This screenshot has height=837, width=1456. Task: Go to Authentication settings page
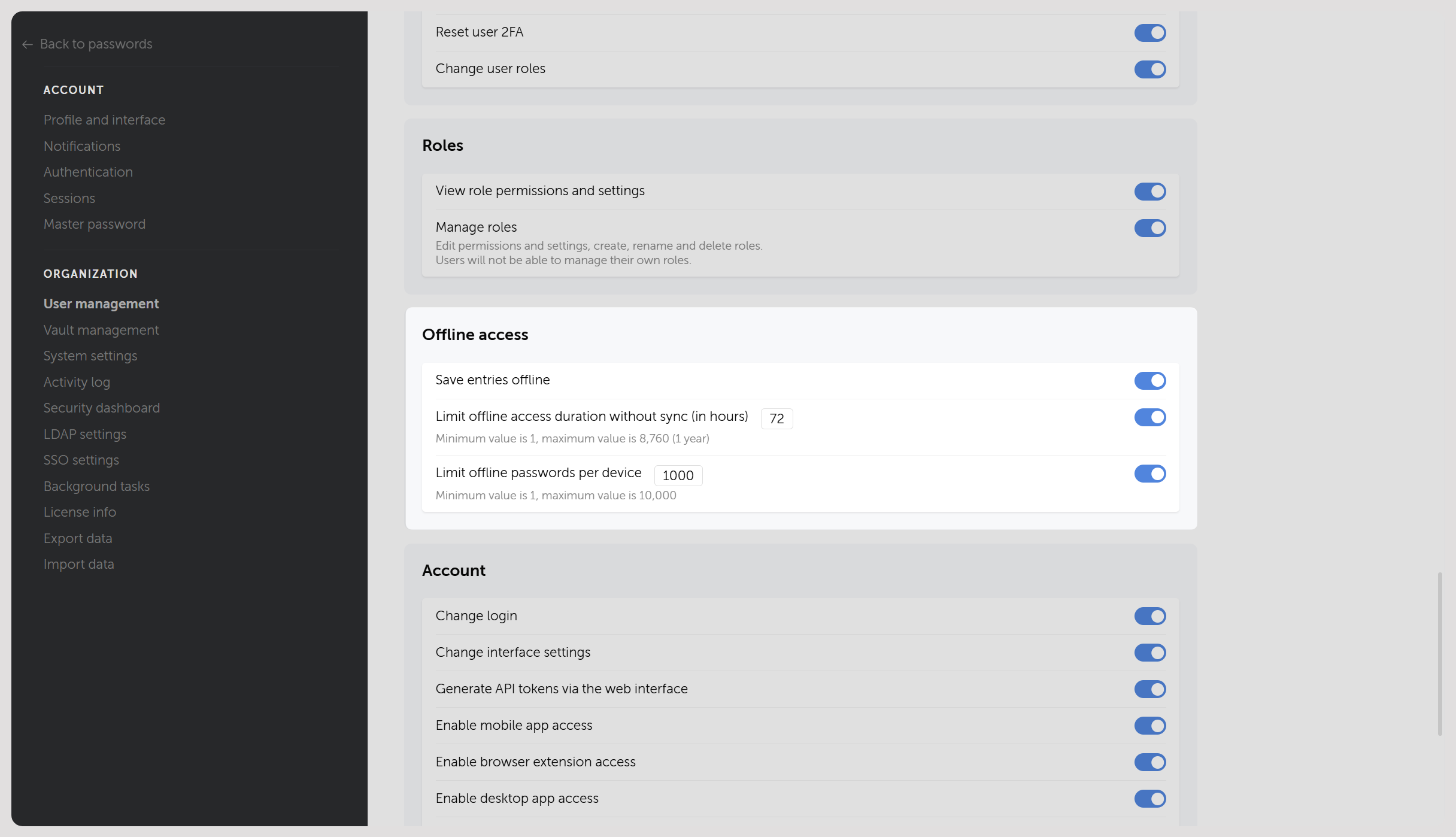[88, 172]
